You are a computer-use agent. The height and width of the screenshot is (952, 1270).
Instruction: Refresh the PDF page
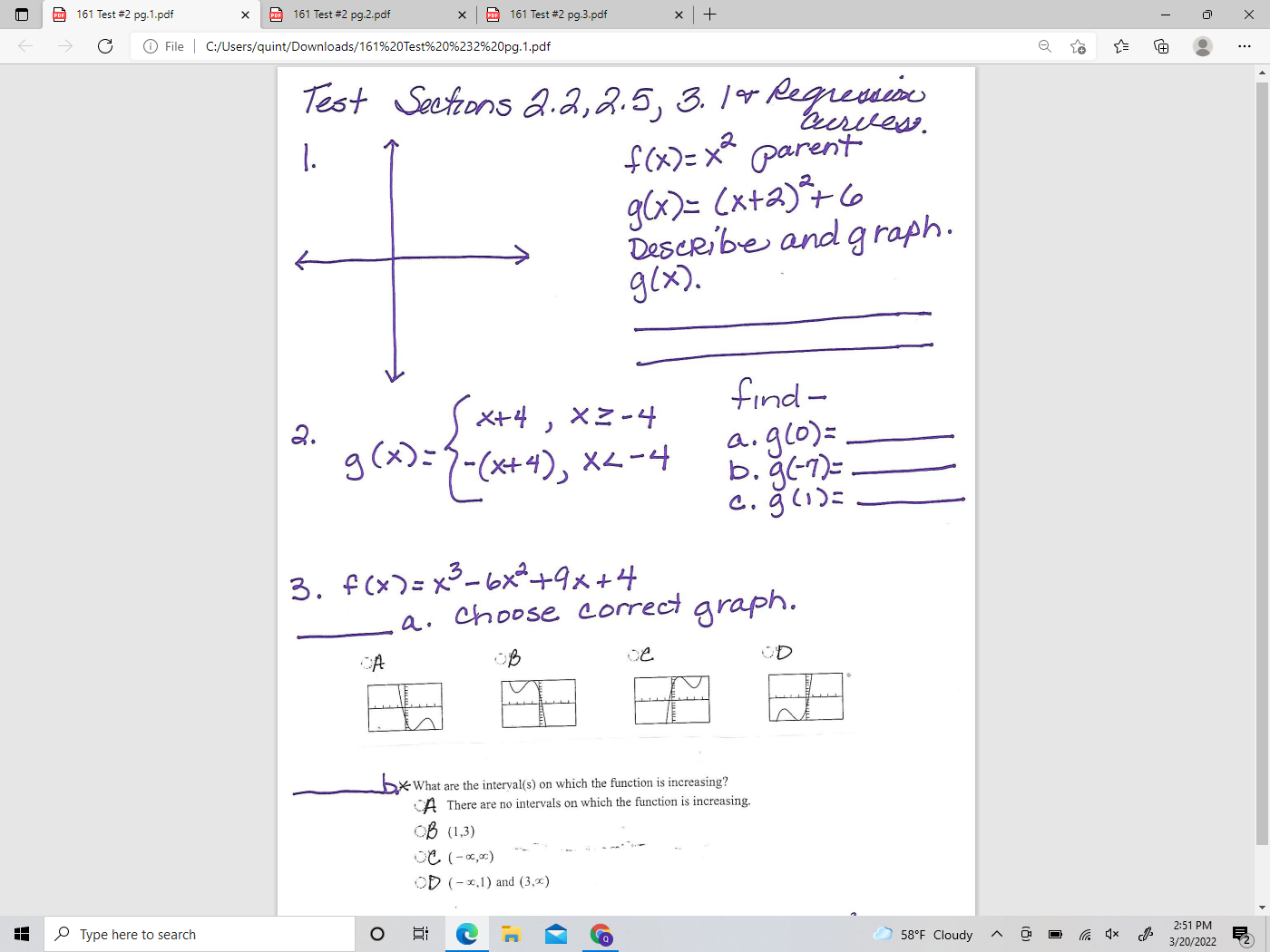(105, 45)
